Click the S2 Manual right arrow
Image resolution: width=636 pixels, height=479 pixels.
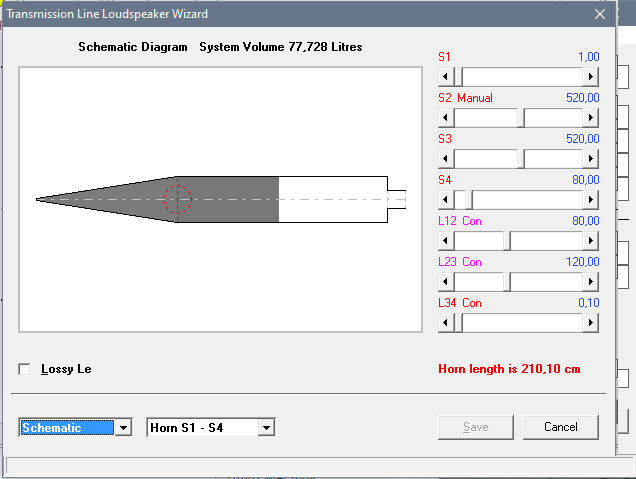coord(591,117)
